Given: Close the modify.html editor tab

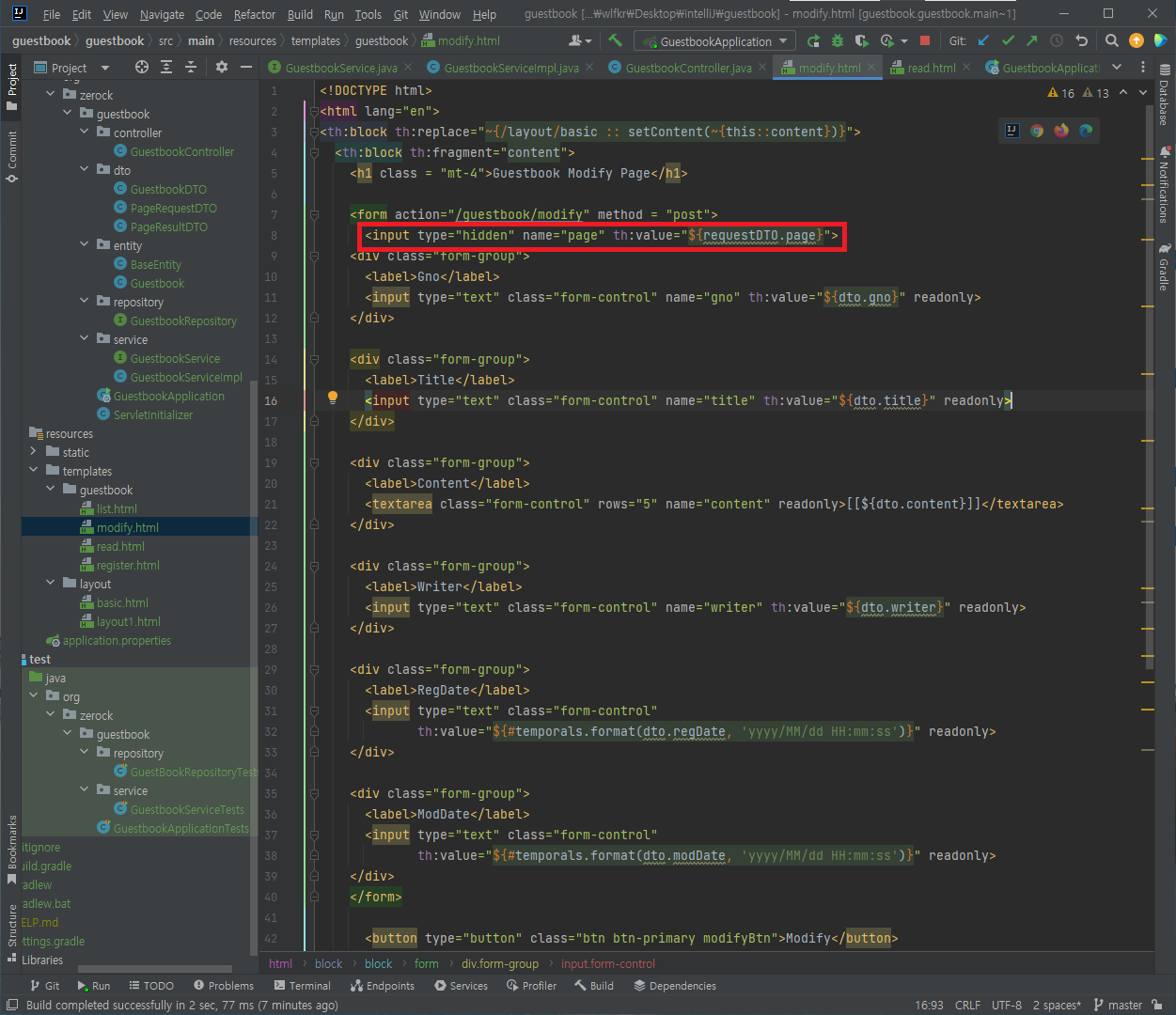Looking at the screenshot, I should pos(871,67).
